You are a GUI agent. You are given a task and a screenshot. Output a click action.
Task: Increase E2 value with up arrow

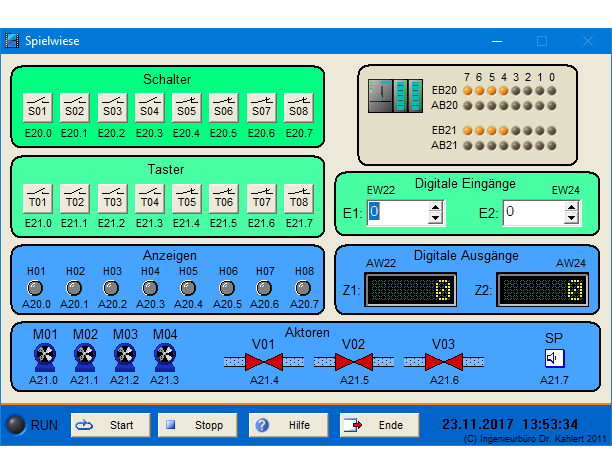pyautogui.click(x=572, y=207)
